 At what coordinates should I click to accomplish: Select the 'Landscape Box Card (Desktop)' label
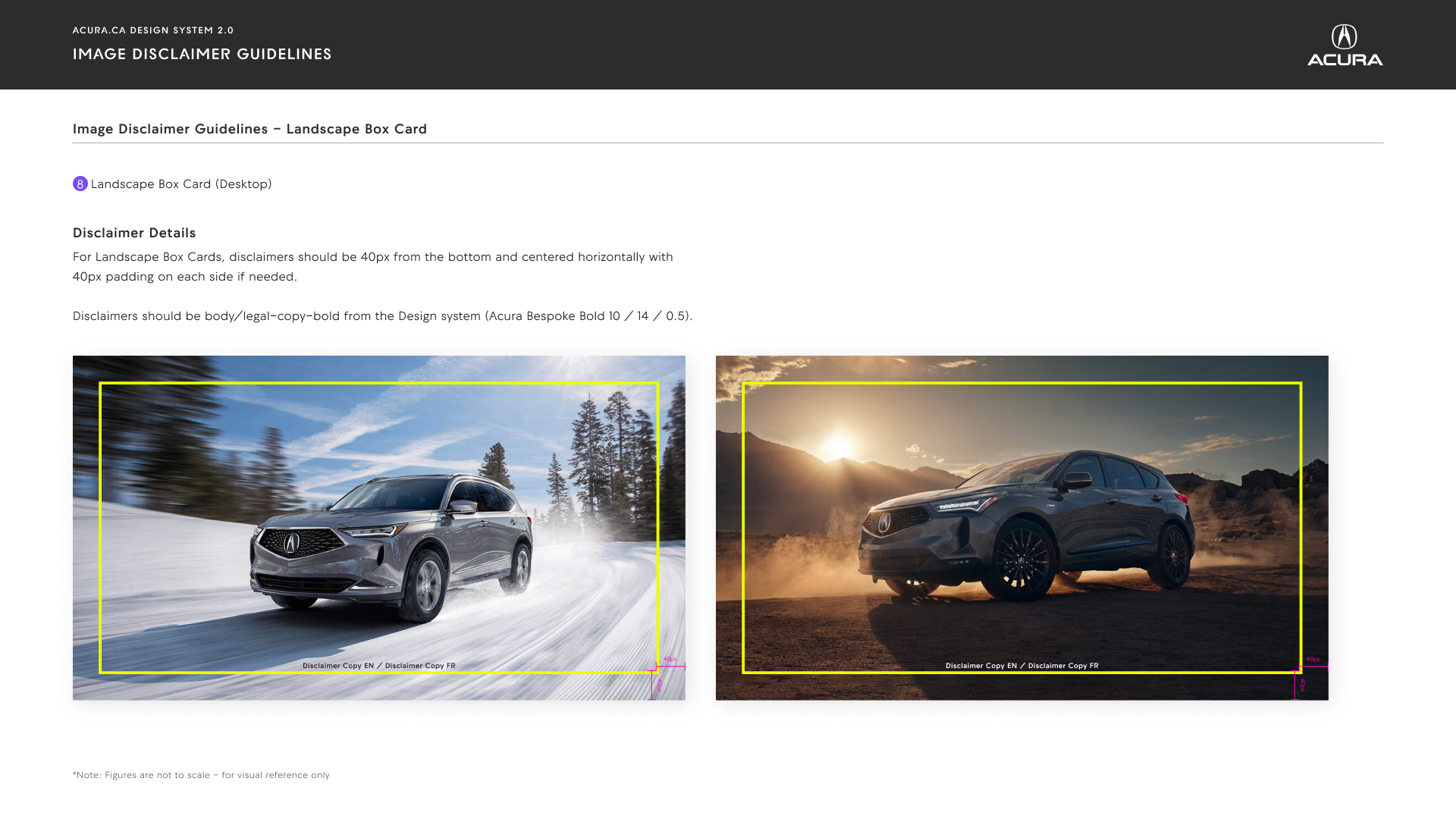coord(181,184)
